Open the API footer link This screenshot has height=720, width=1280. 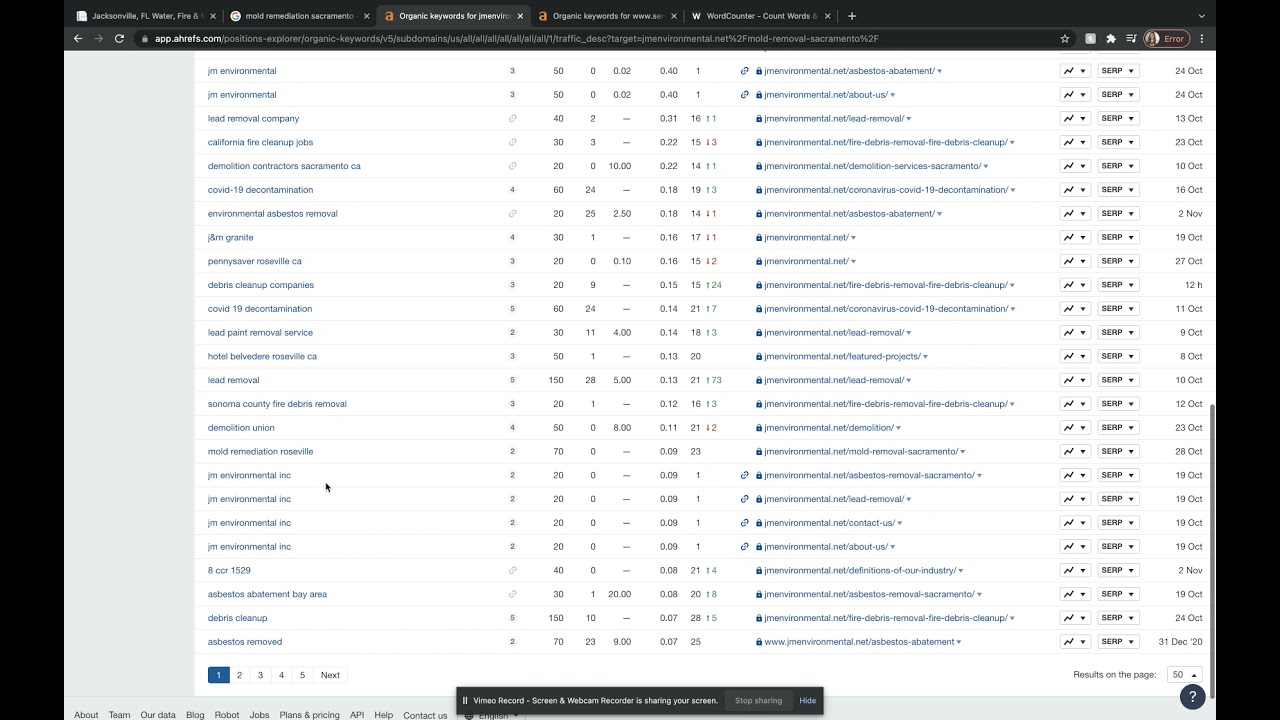(x=357, y=715)
